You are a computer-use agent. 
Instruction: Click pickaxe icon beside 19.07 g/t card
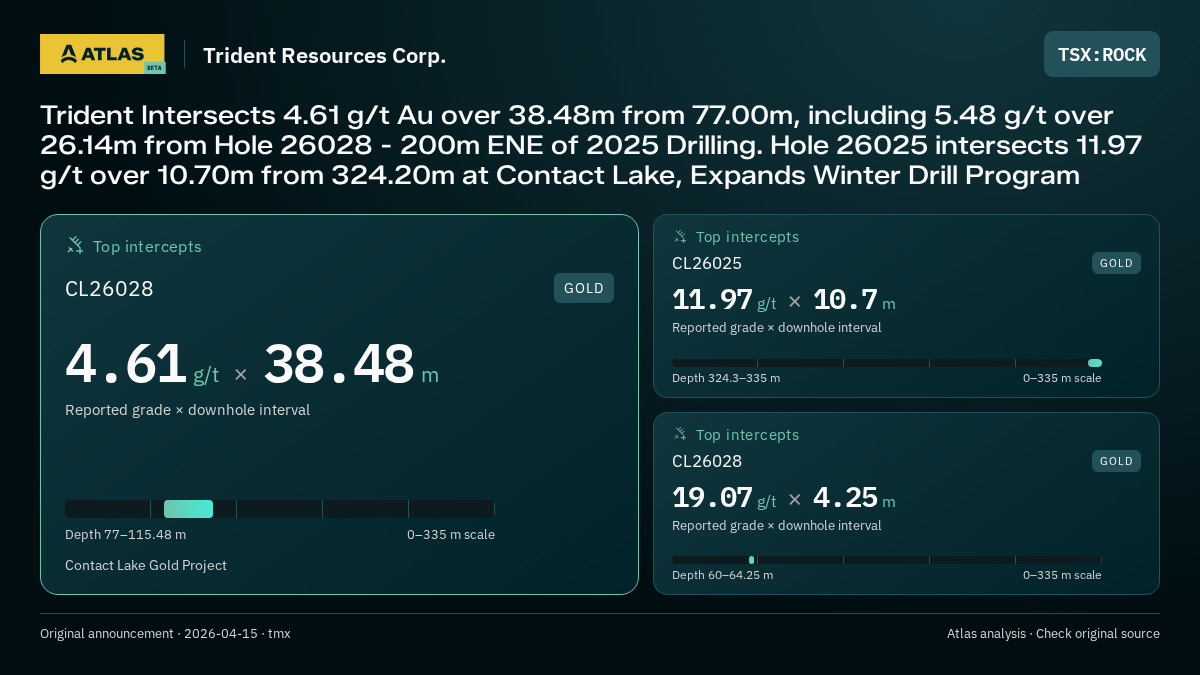coord(680,434)
